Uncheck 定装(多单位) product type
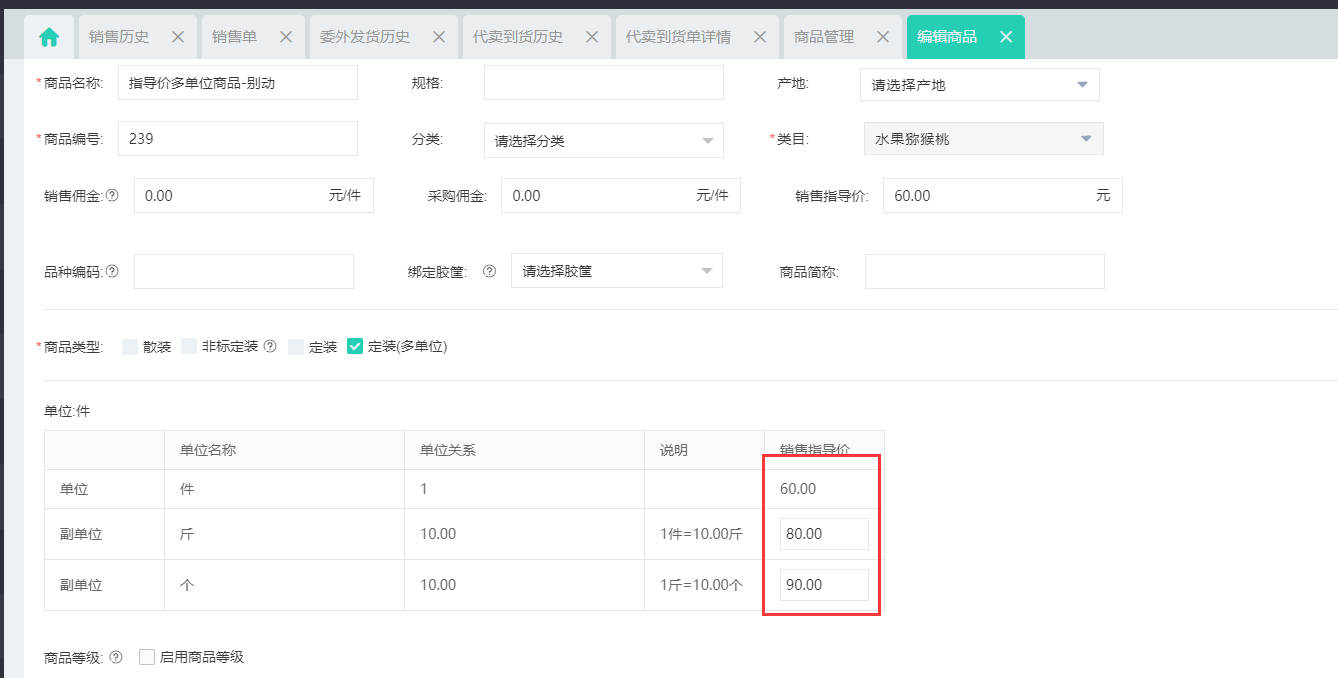1338x678 pixels. (x=355, y=347)
